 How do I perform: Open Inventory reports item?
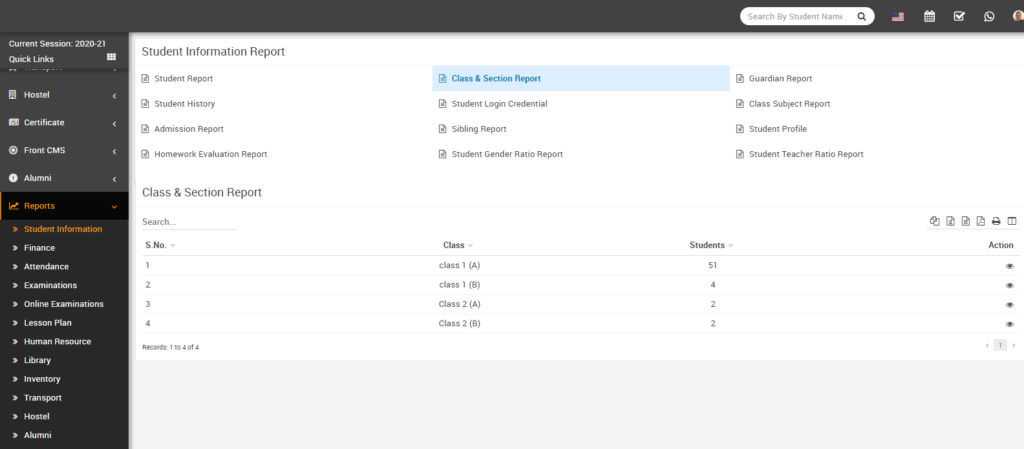click(x=42, y=379)
